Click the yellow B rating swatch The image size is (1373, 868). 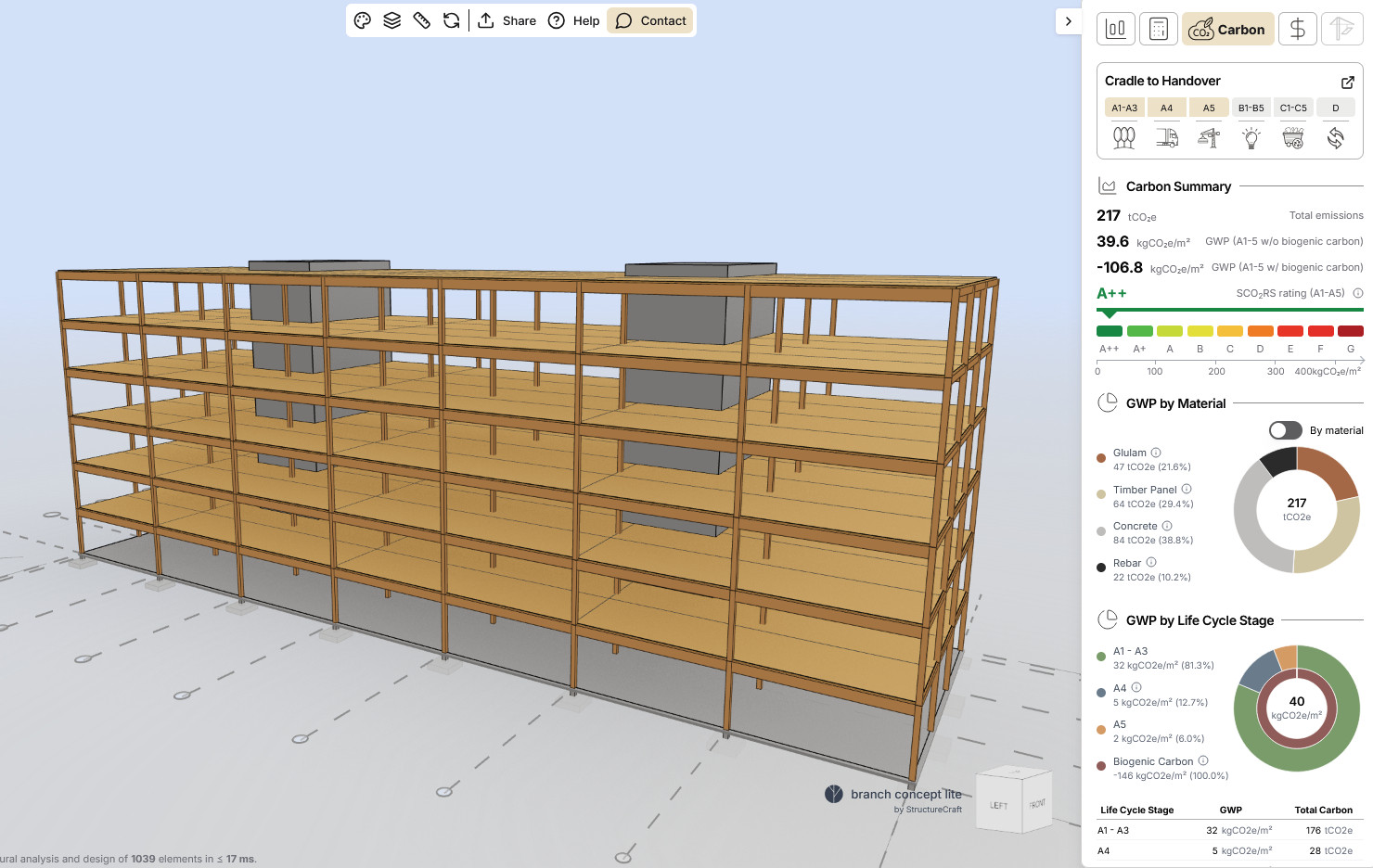1200,331
